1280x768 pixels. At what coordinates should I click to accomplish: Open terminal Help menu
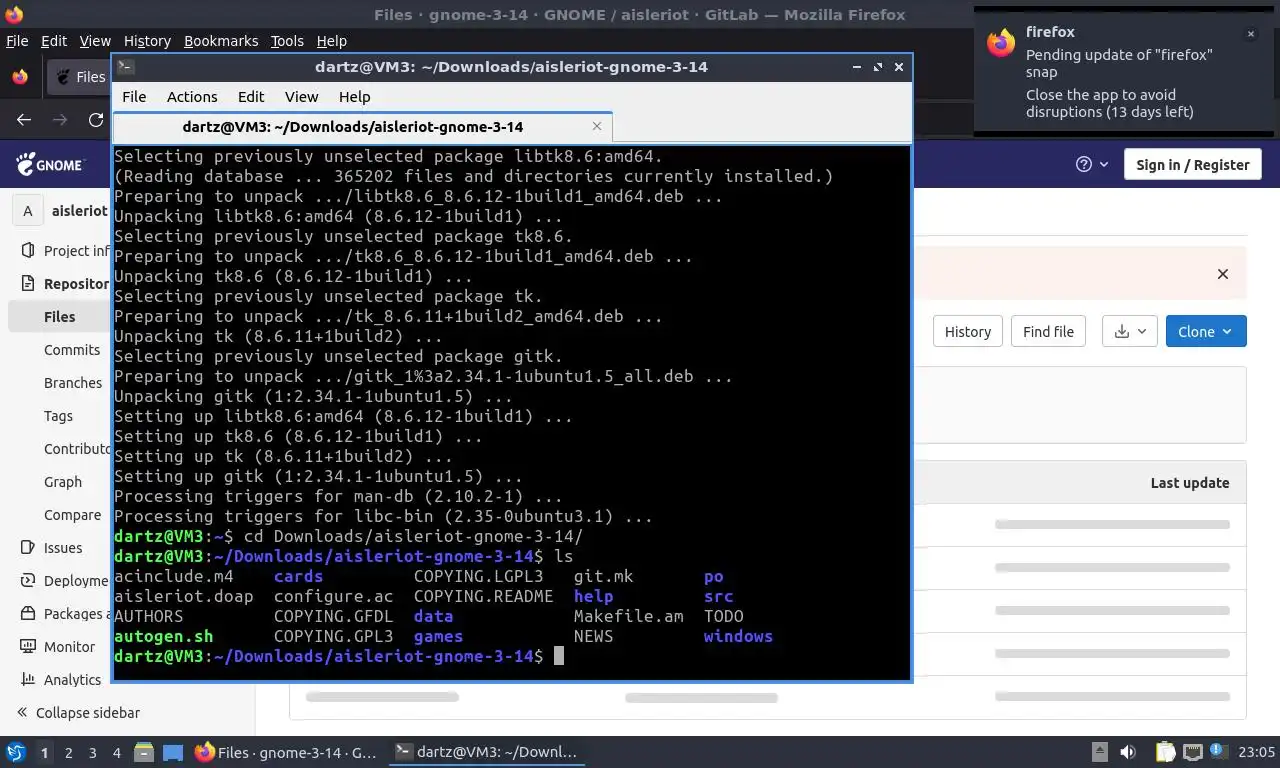(x=354, y=97)
